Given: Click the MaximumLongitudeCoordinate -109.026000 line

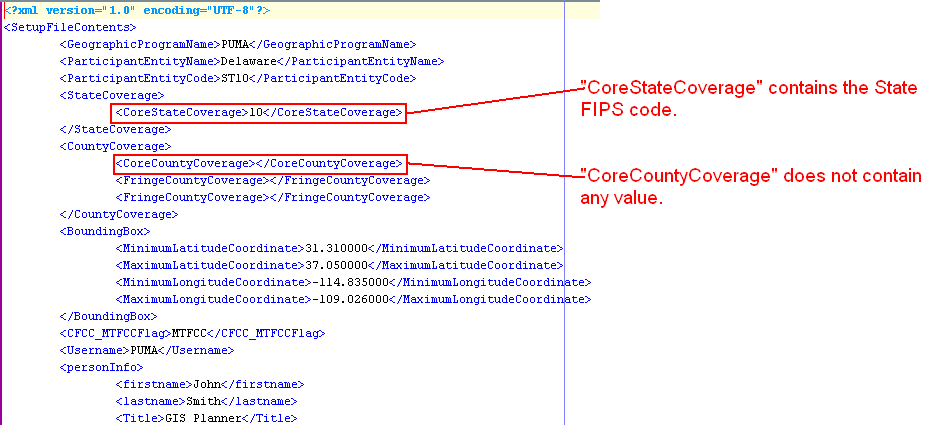Looking at the screenshot, I should [x=353, y=299].
